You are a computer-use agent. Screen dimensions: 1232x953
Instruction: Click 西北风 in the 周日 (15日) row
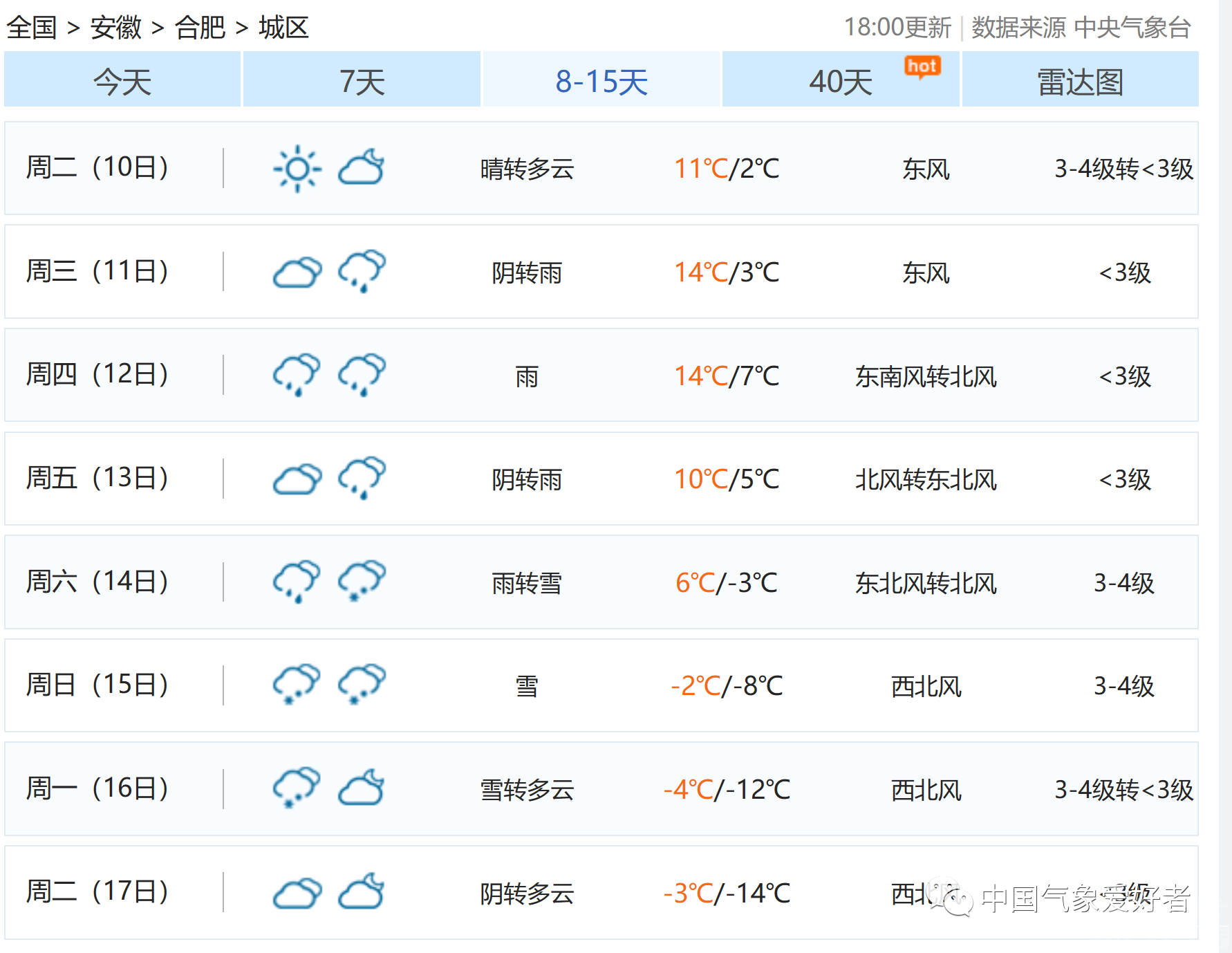[926, 686]
